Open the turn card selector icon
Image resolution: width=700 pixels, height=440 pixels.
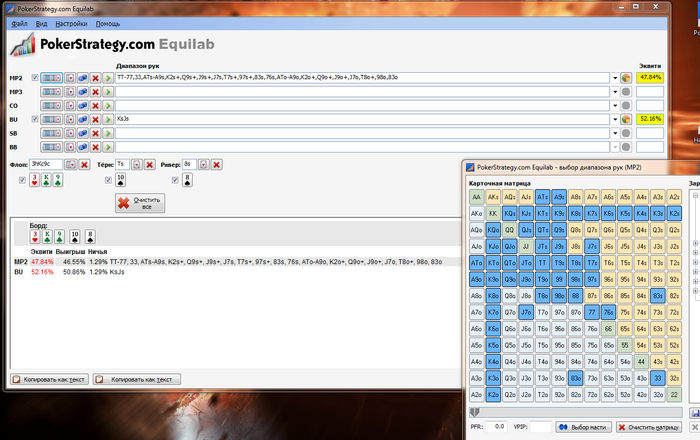coord(137,165)
